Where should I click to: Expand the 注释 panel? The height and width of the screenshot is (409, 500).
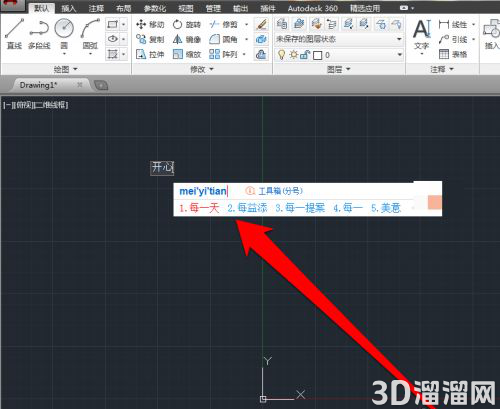[x=442, y=69]
